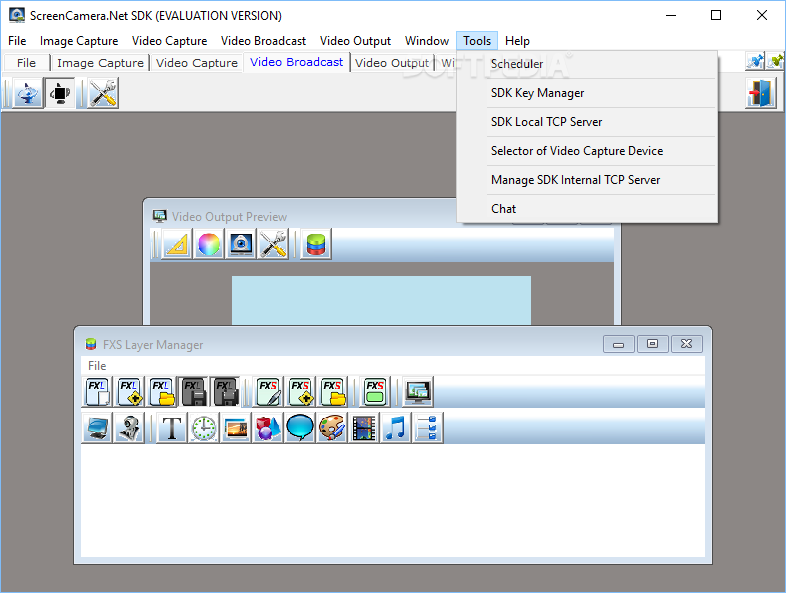Viewport: 786px width, 593px height.
Task: Choose Chat from the Tools menu
Action: click(x=587, y=209)
